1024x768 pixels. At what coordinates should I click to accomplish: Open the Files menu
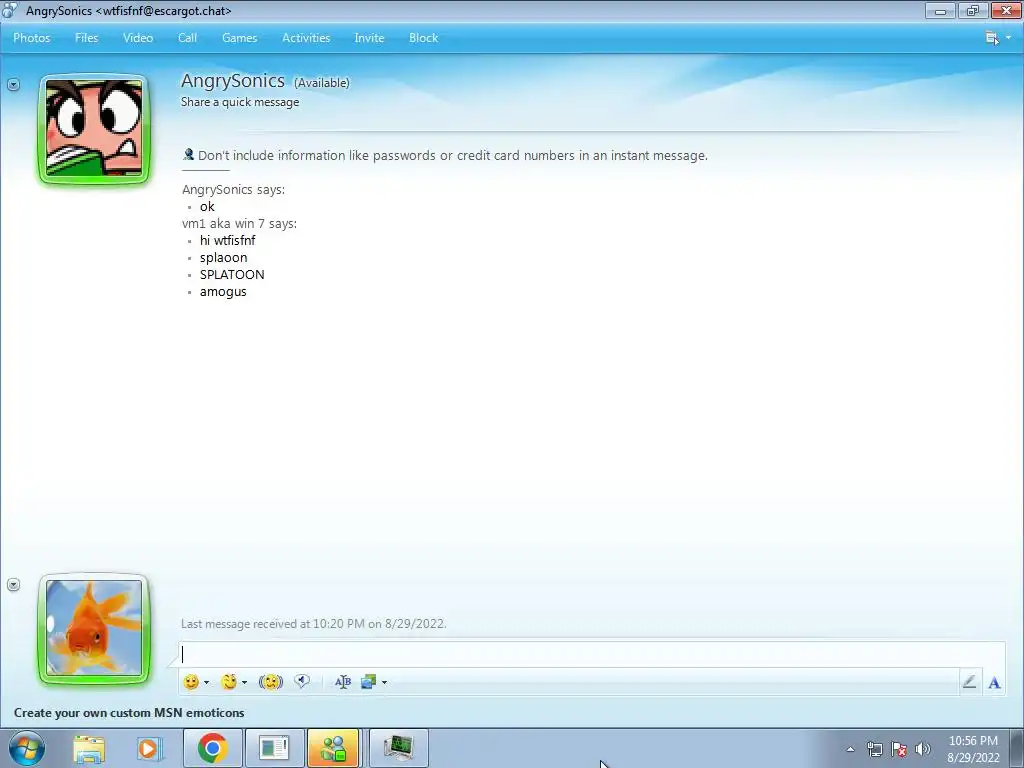tap(86, 38)
